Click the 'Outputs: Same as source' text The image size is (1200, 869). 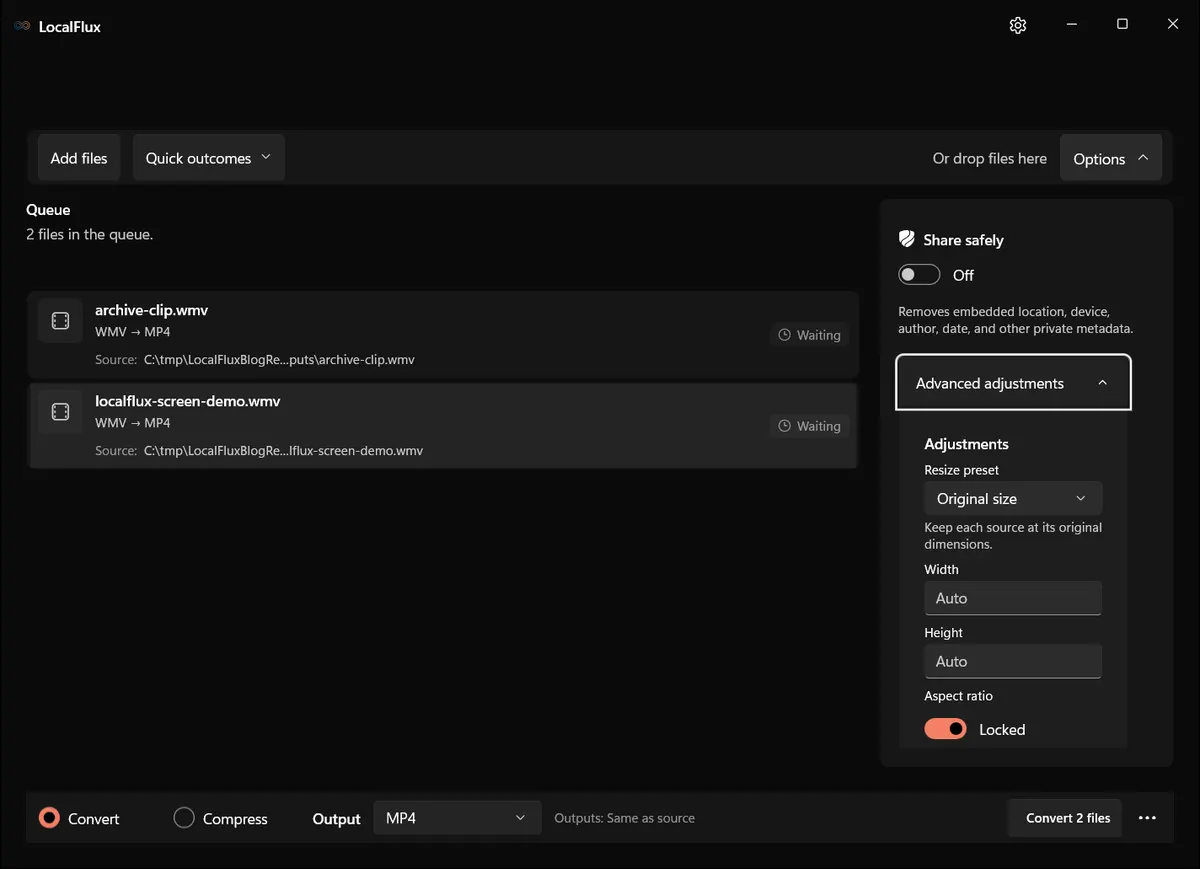625,818
